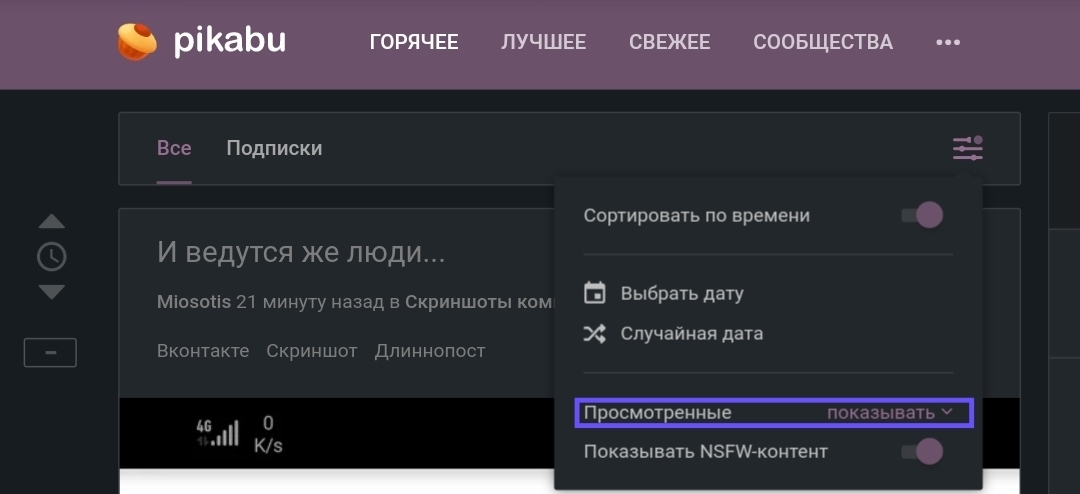Go to 'СВЕЖЕЕ' section
Viewport: 1080px width, 494px height.
(669, 42)
